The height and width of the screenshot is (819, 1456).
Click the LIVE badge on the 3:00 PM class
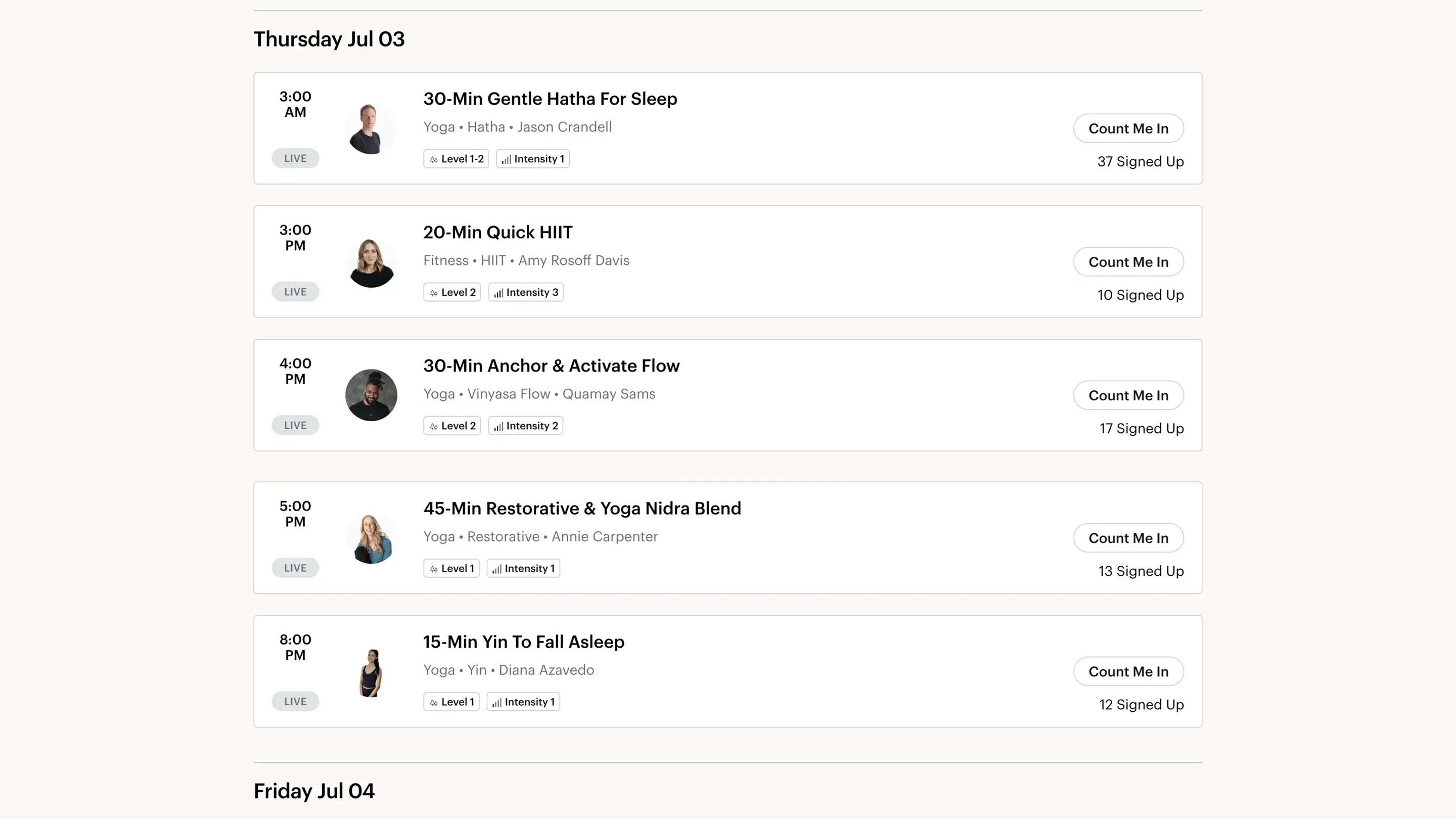tap(295, 292)
